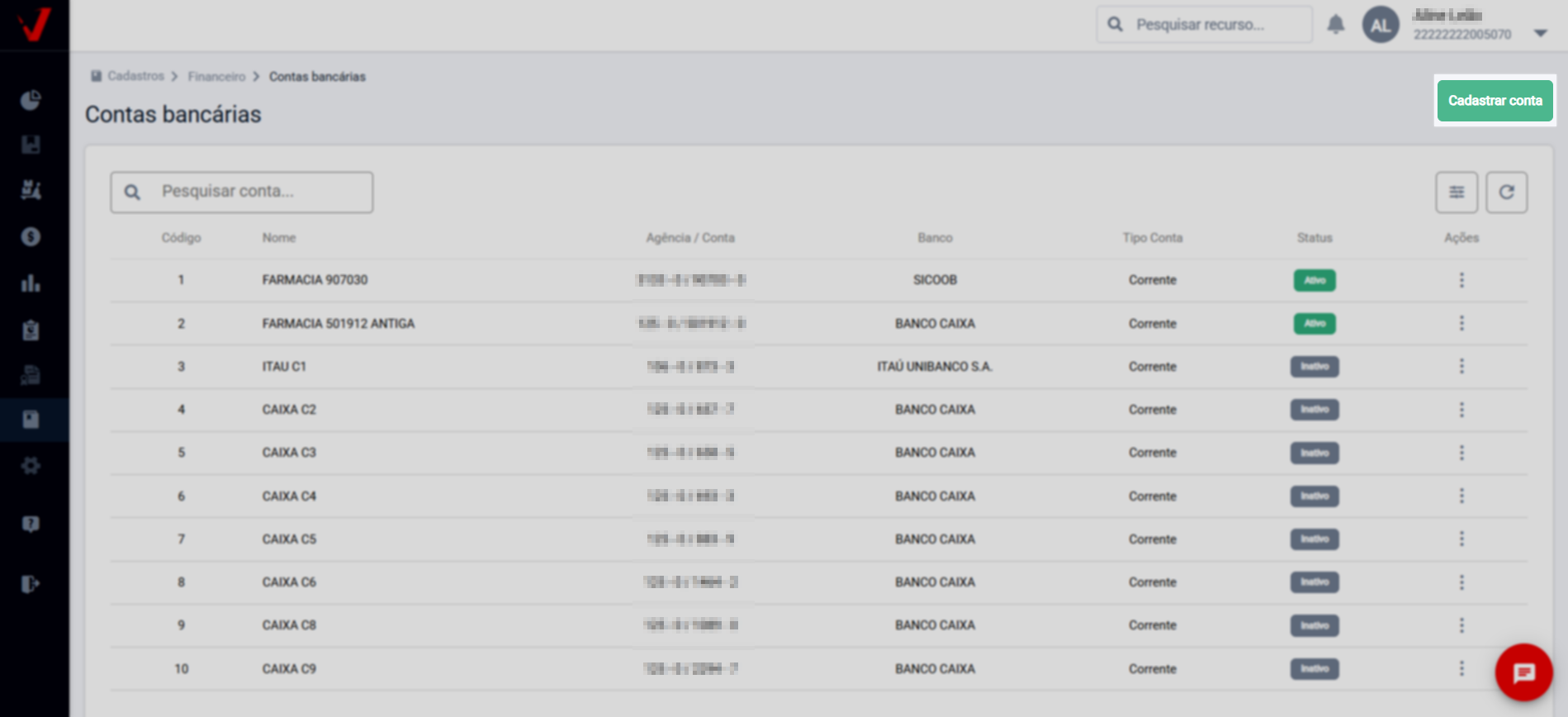Click the Cadastrar conta button
Image resolution: width=1568 pixels, height=717 pixels.
pyautogui.click(x=1495, y=101)
